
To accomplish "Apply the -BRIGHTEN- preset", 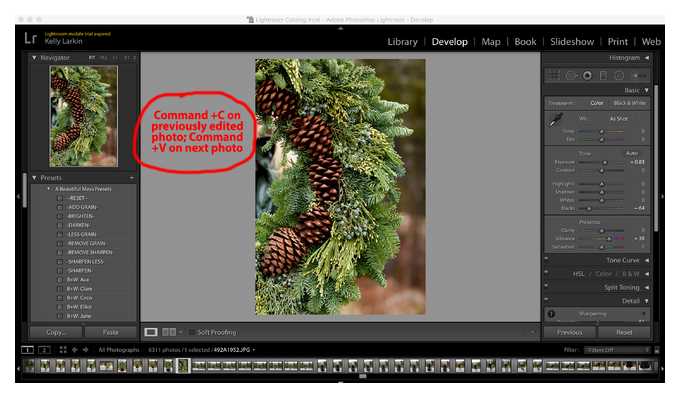I will (x=81, y=216).
